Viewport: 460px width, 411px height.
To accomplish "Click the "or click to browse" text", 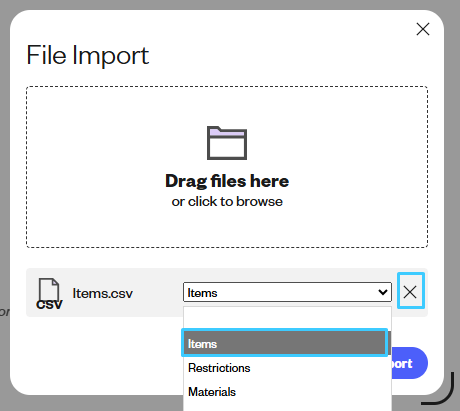I will pos(227,201).
